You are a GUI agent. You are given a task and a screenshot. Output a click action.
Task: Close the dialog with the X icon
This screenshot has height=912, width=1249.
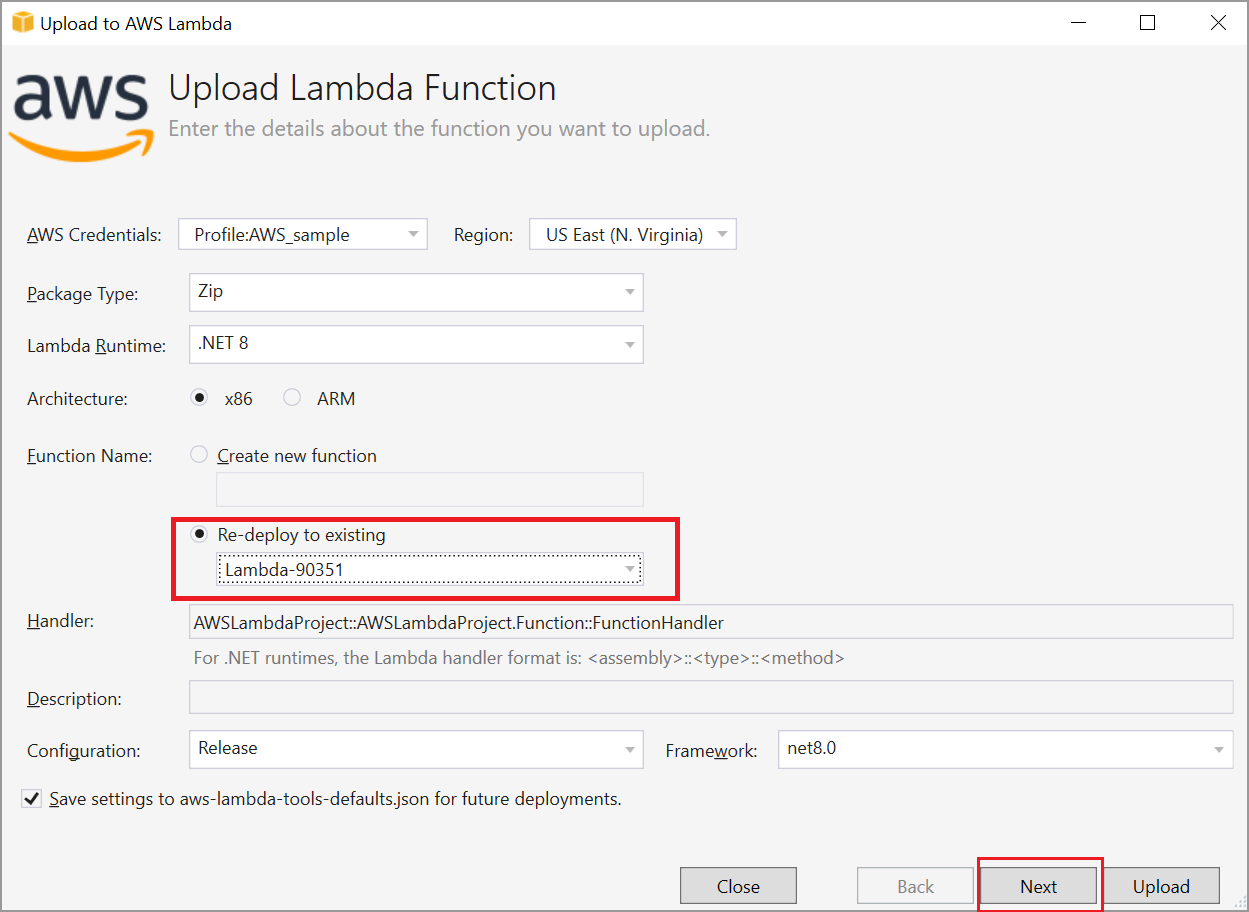tap(1217, 23)
